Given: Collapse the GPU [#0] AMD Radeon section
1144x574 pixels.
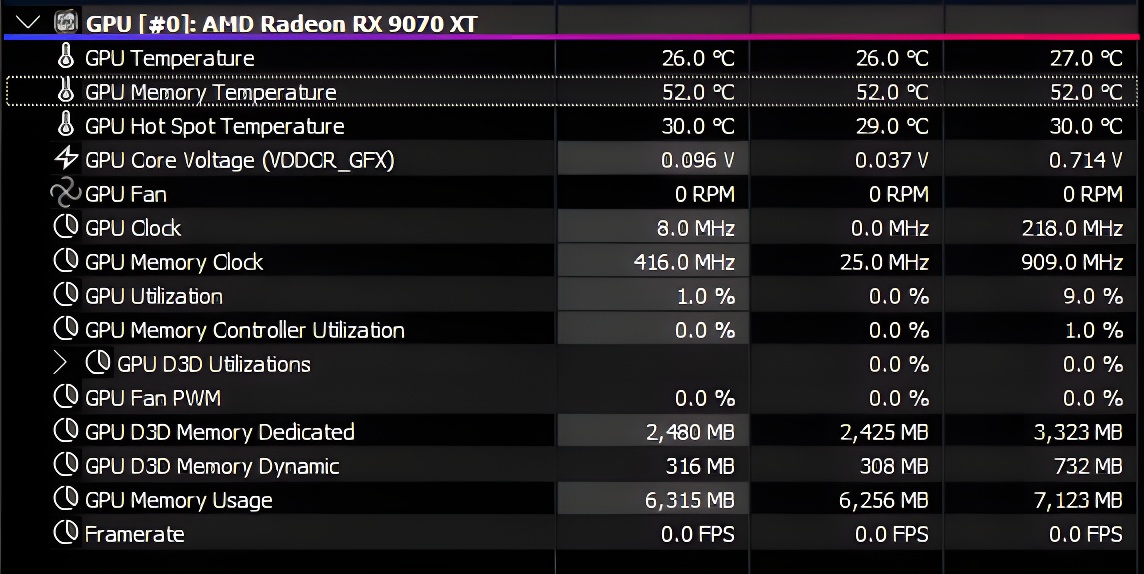Looking at the screenshot, I should pos(28,23).
